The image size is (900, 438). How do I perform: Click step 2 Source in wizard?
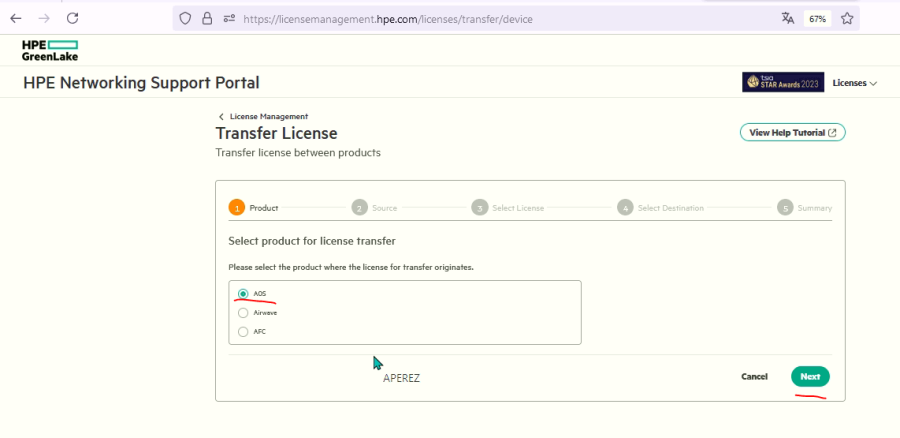click(x=360, y=208)
